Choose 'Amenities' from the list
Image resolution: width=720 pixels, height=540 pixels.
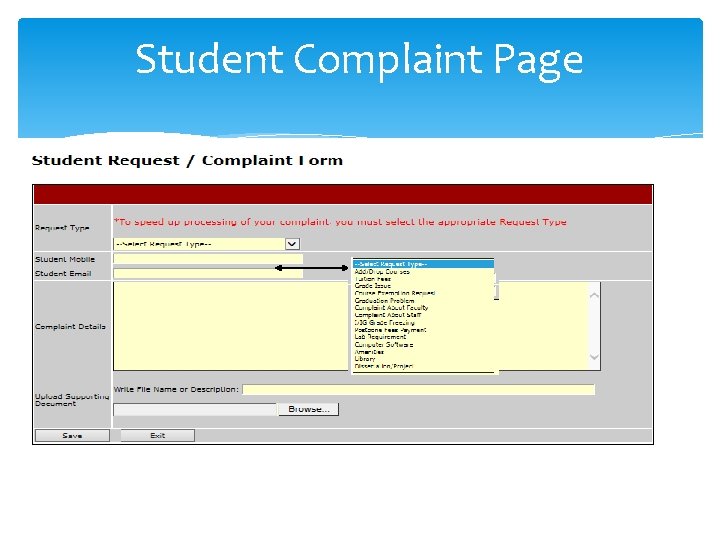point(369,352)
